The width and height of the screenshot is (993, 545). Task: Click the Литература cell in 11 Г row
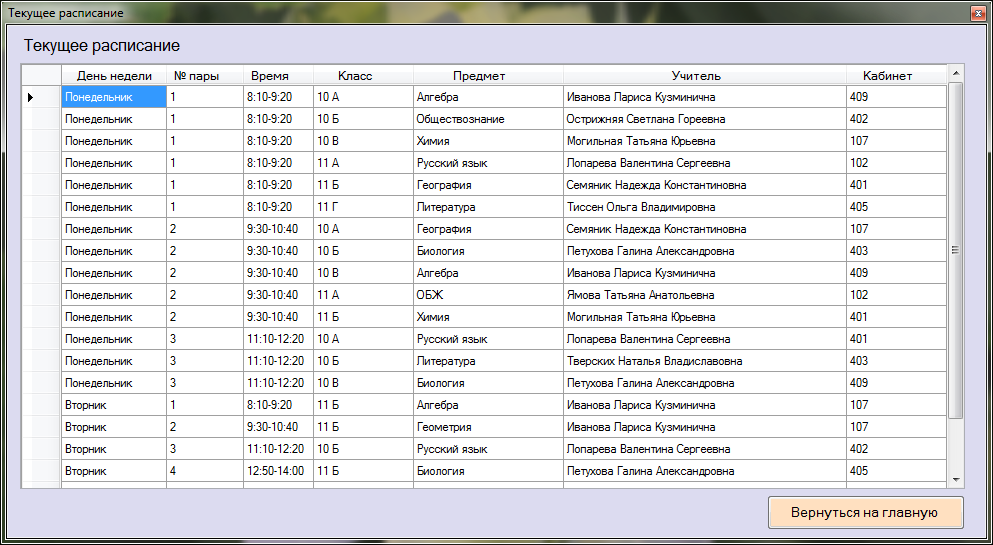click(x=488, y=207)
